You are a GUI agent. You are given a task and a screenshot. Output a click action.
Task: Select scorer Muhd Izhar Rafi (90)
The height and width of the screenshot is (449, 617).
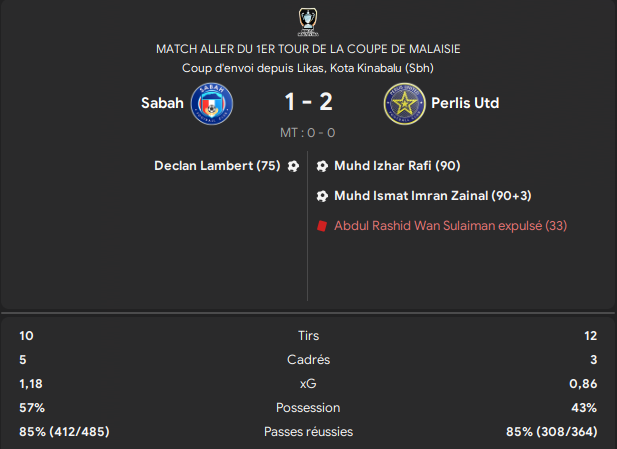[397, 166]
